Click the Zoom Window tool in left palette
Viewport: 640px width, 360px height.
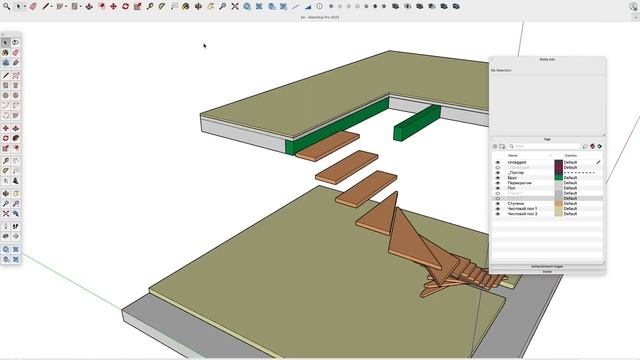[x=16, y=203]
